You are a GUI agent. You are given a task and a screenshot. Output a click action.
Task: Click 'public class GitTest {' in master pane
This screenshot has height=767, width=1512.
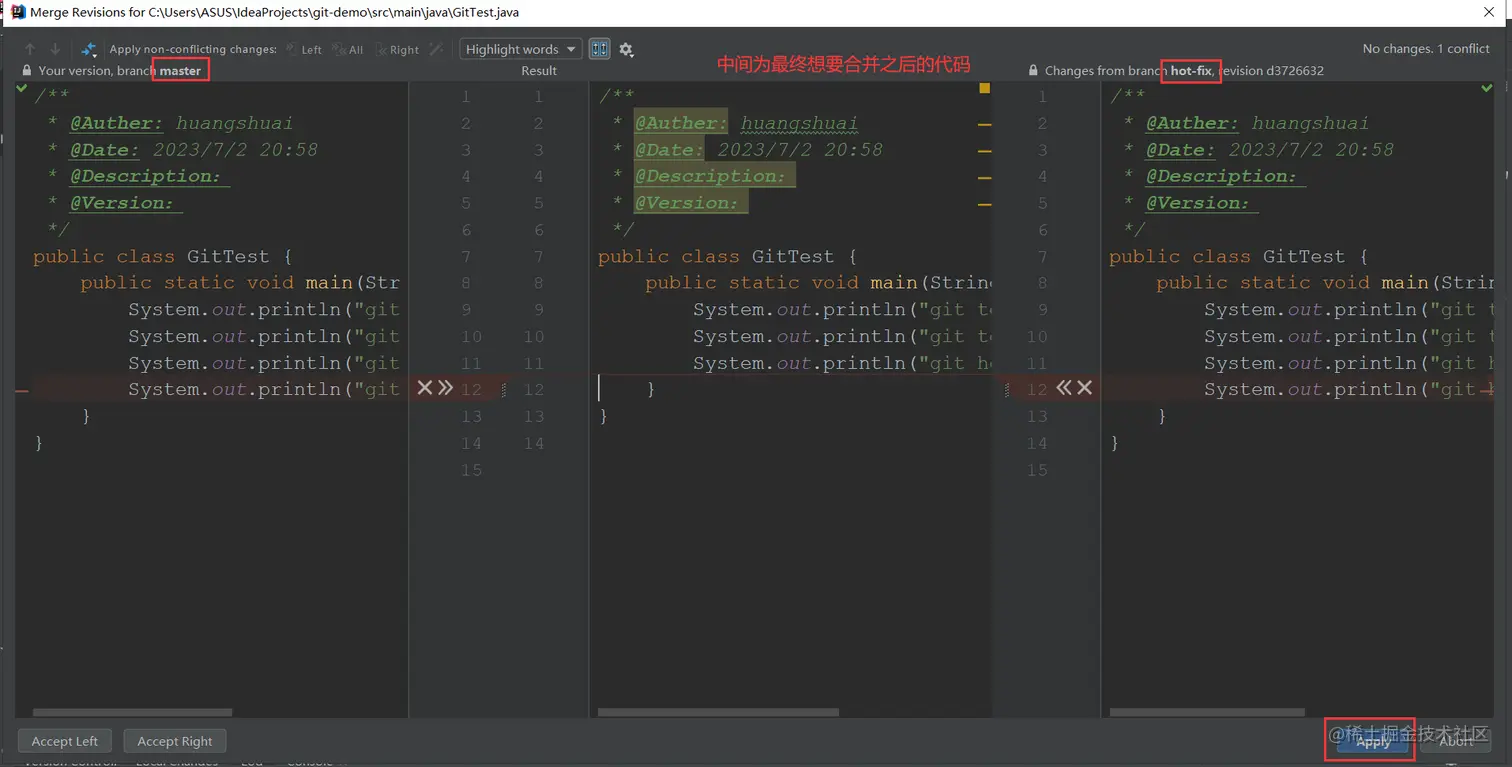(x=162, y=257)
